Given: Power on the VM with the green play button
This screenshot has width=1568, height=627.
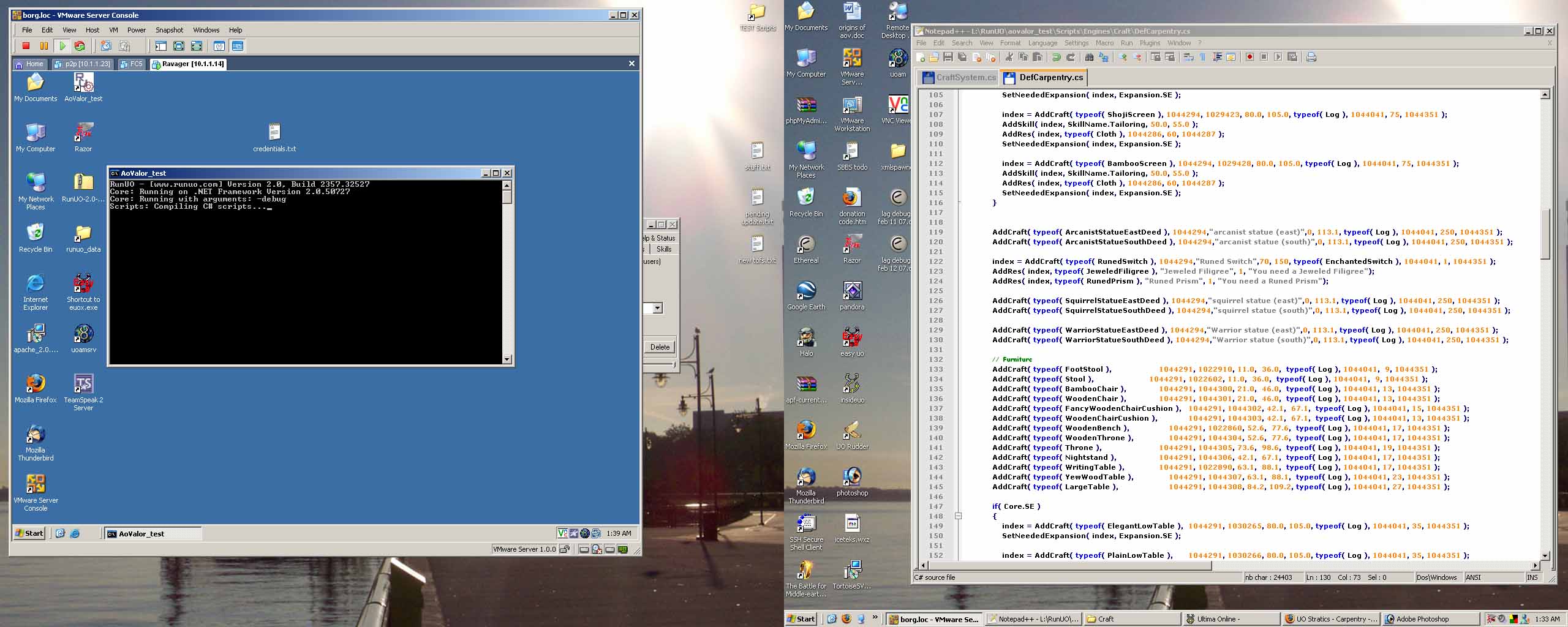Looking at the screenshot, I should pos(62,46).
